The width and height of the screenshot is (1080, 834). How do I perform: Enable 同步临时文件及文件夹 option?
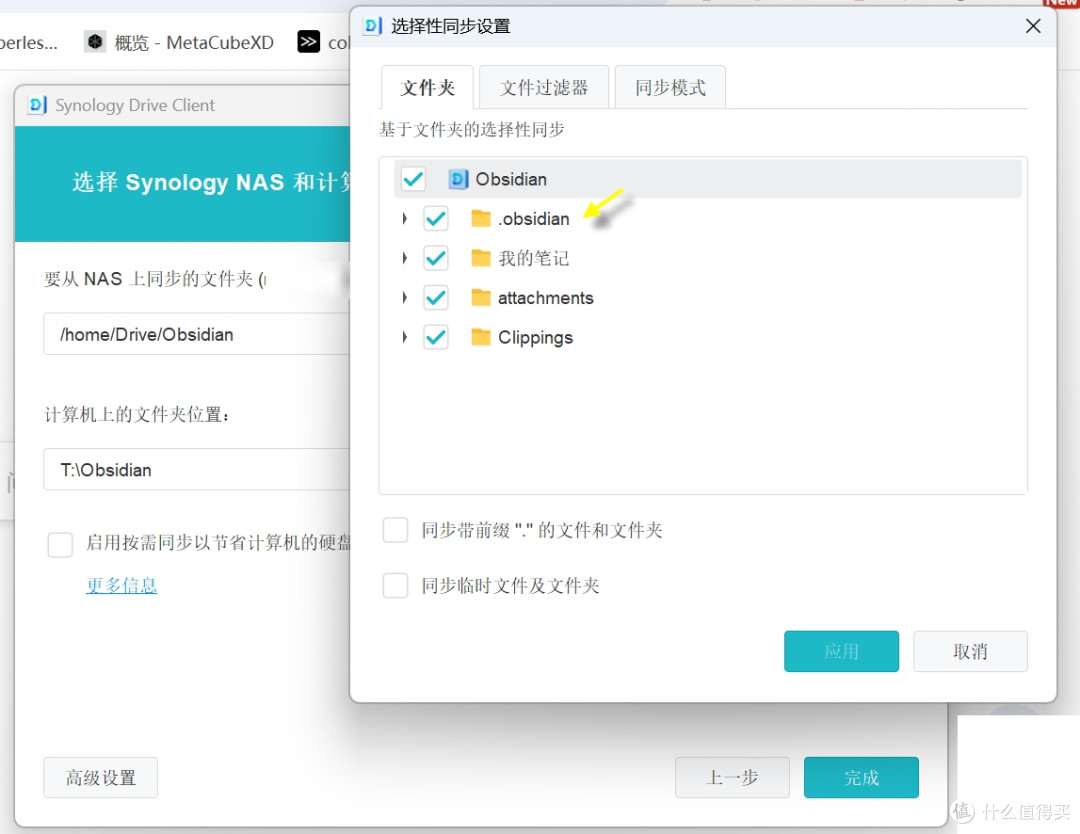[395, 585]
